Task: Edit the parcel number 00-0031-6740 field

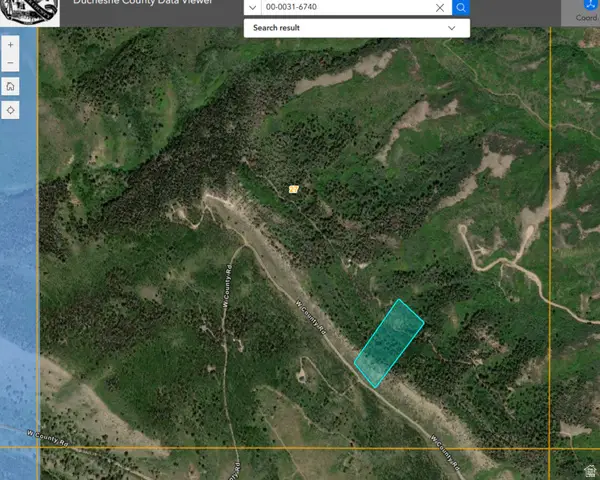Action: pyautogui.click(x=347, y=7)
